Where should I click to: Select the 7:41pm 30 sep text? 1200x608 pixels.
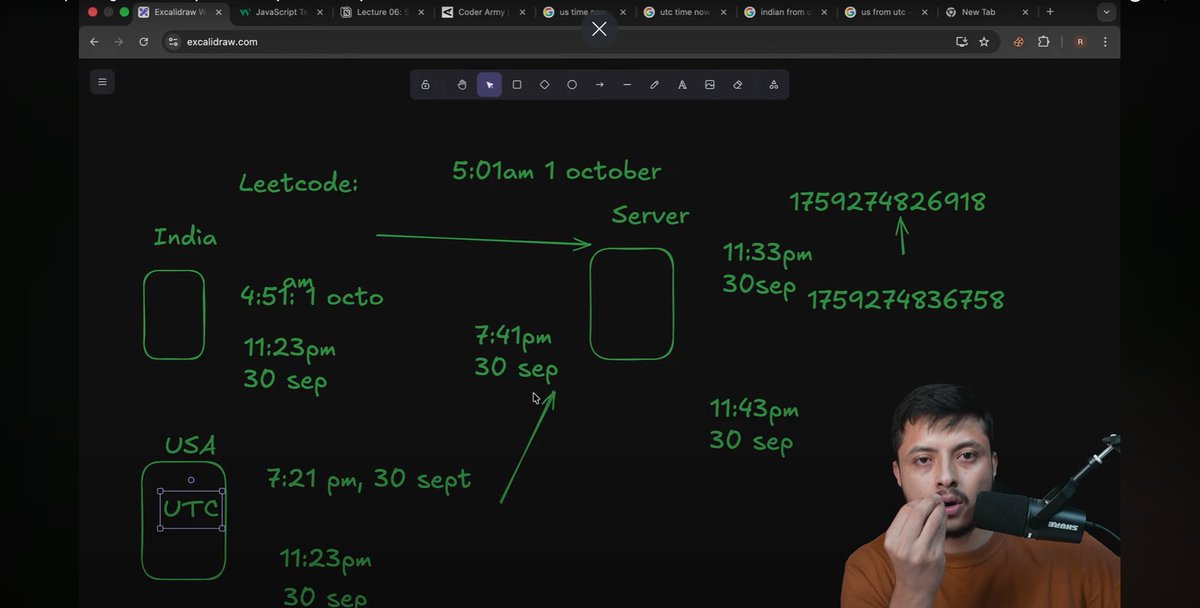click(x=517, y=352)
